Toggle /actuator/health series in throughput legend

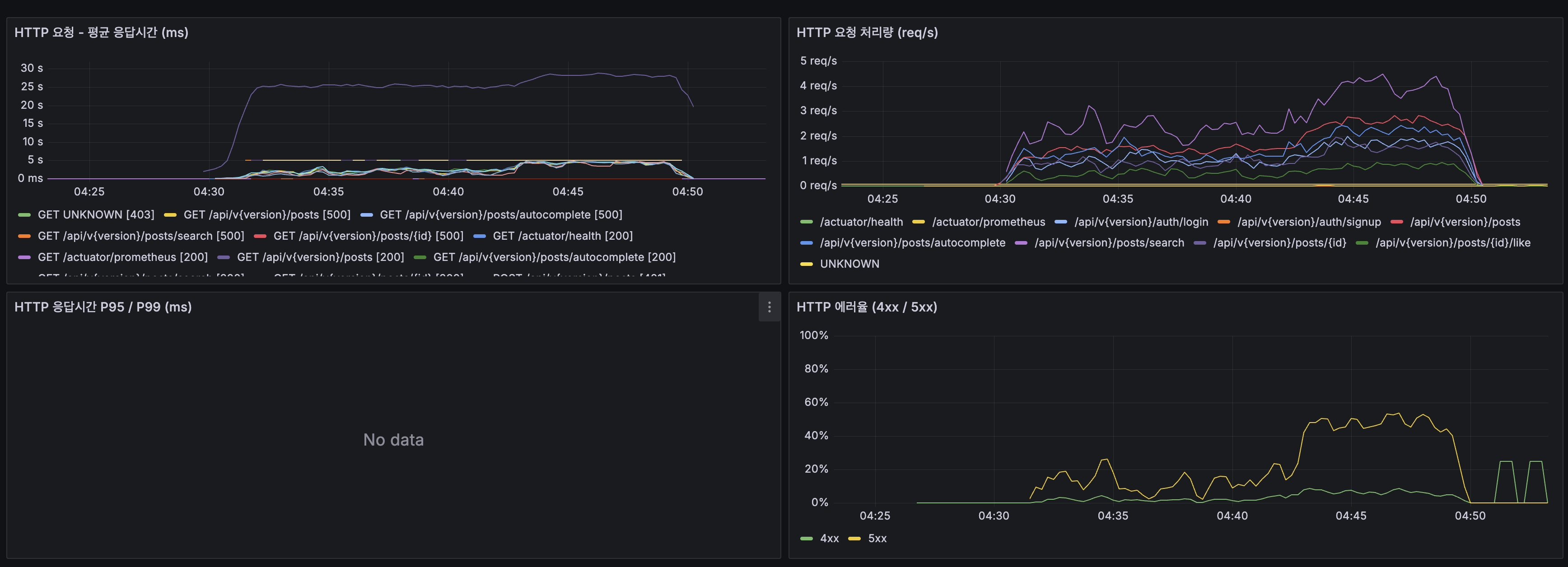coord(861,222)
